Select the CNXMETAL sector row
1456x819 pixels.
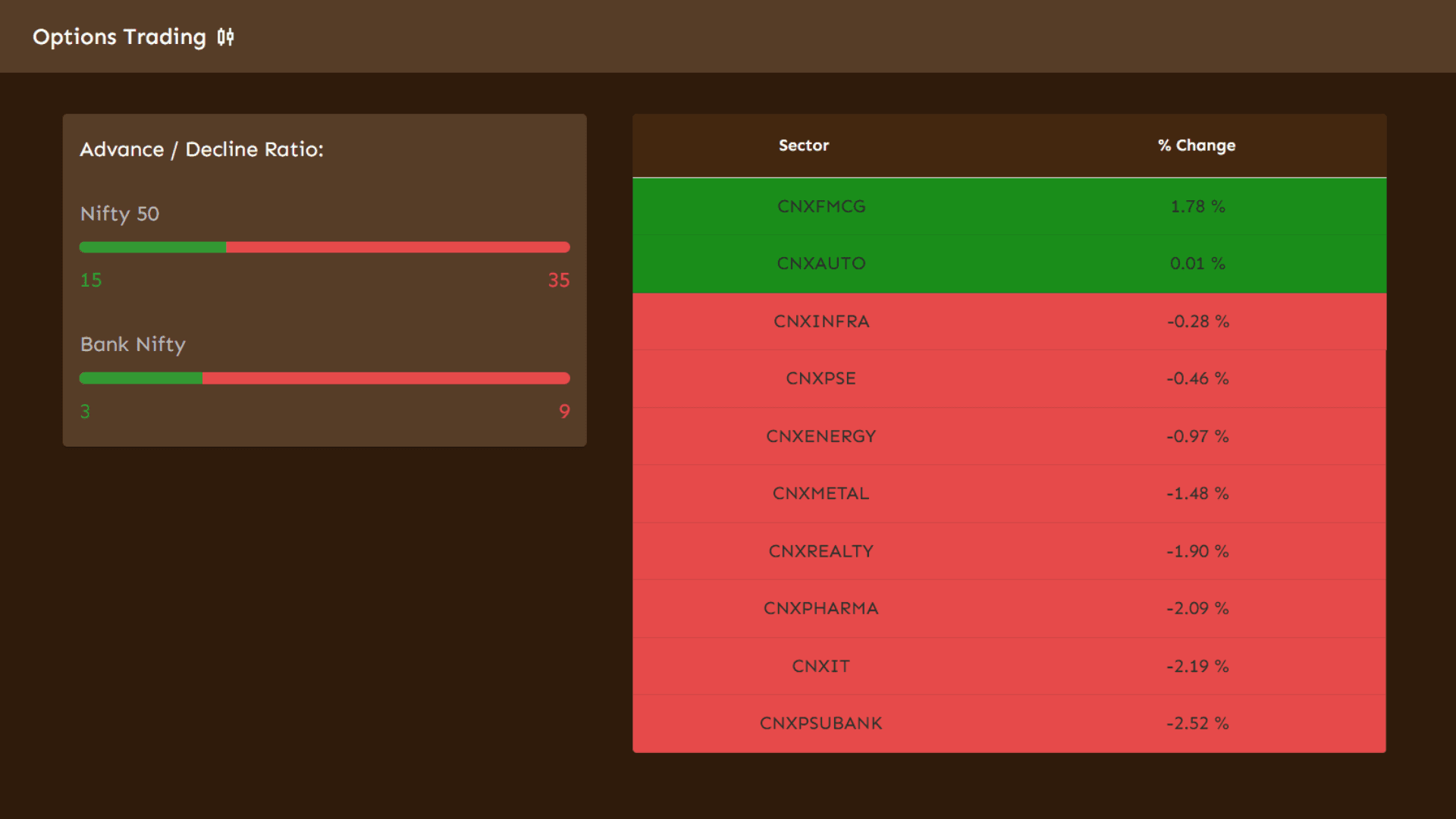tap(821, 493)
